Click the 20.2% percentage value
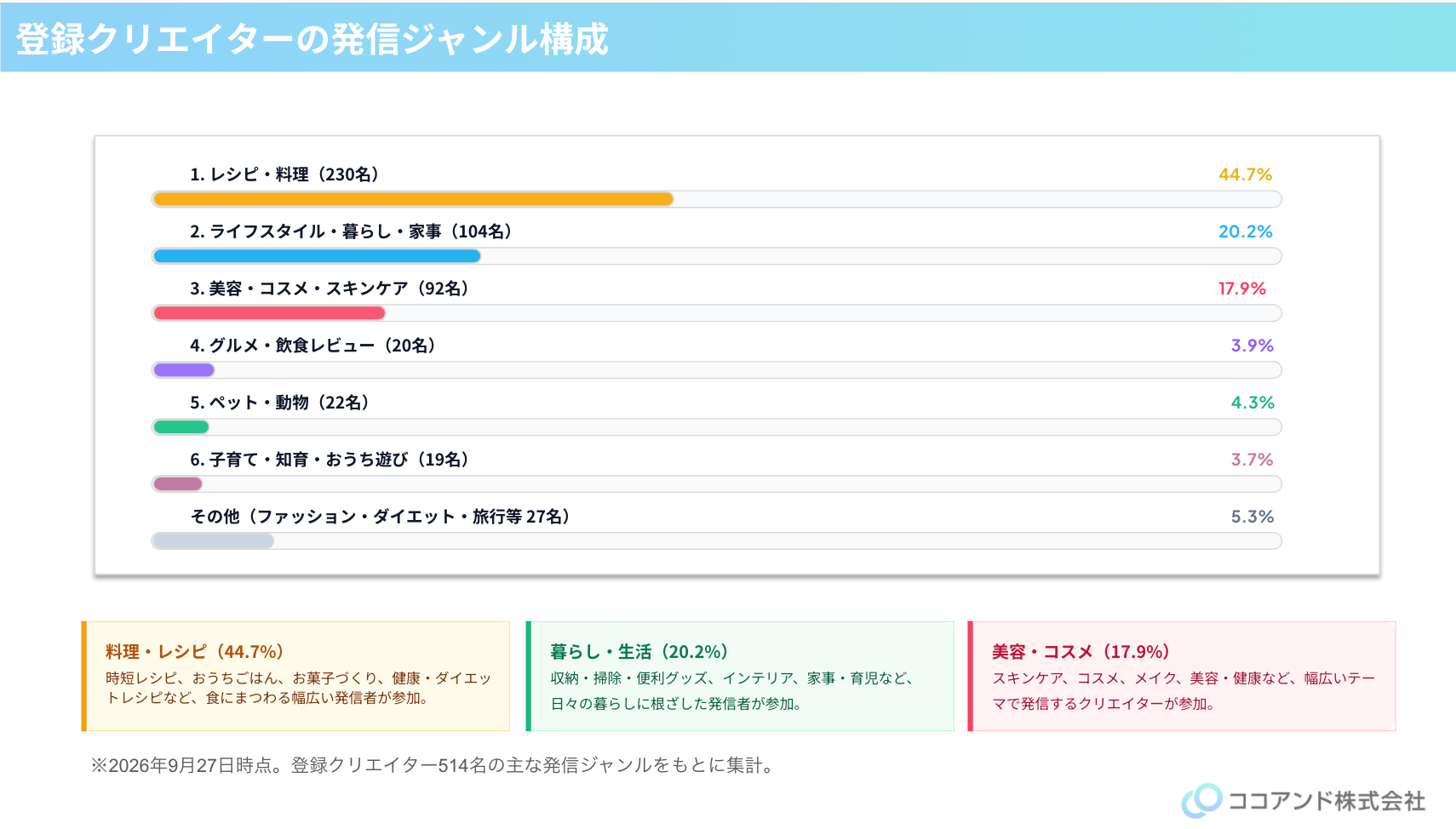This screenshot has height=829, width=1456. [x=1245, y=232]
